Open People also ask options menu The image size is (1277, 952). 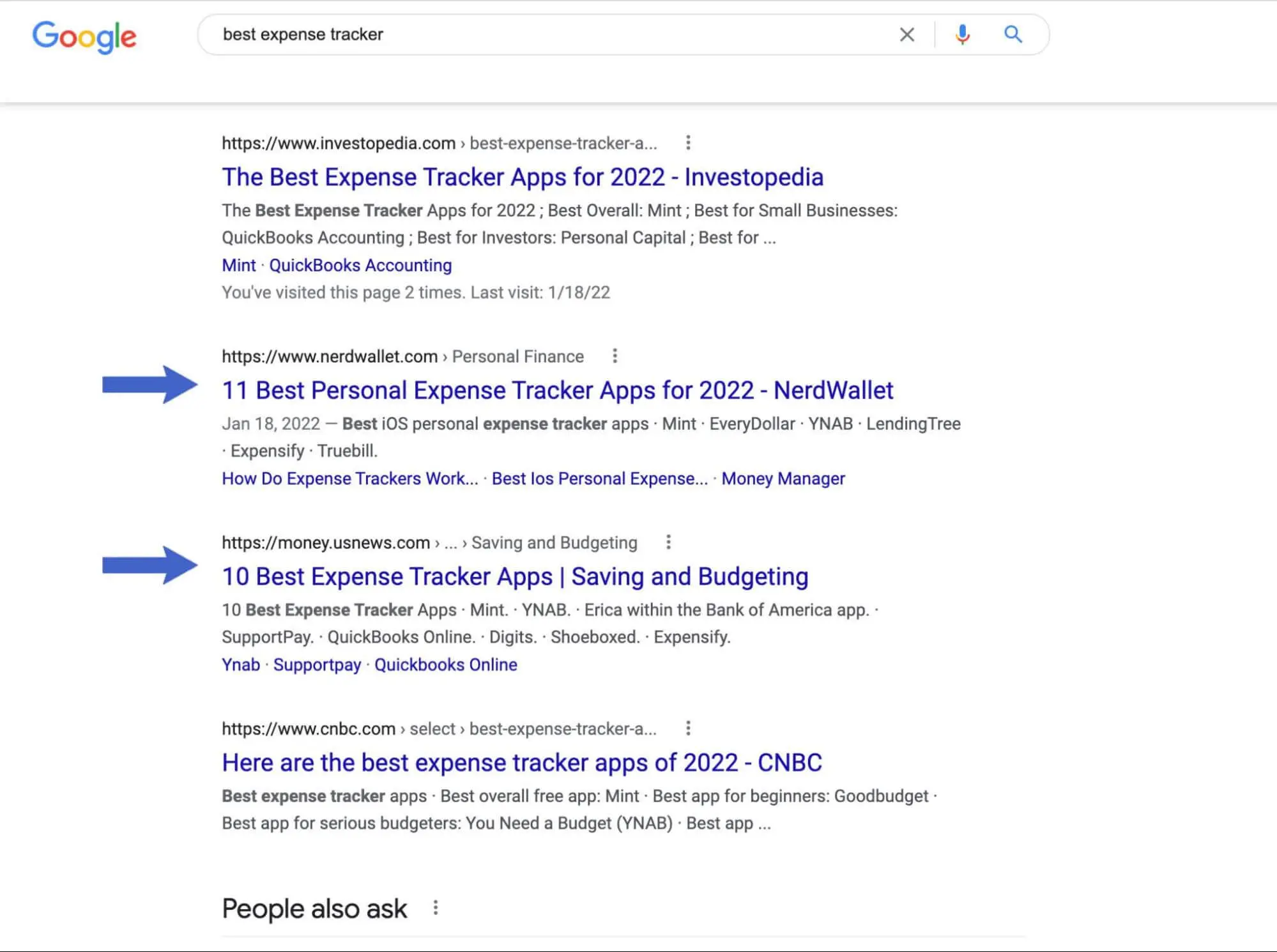435,908
